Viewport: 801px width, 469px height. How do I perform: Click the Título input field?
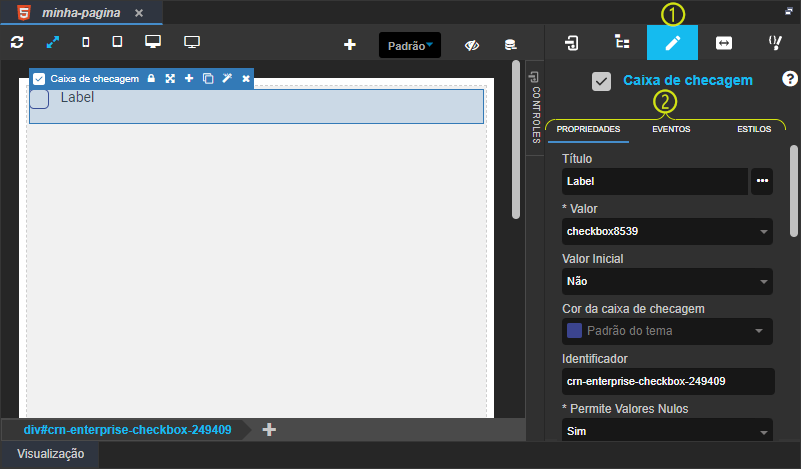[x=654, y=181]
